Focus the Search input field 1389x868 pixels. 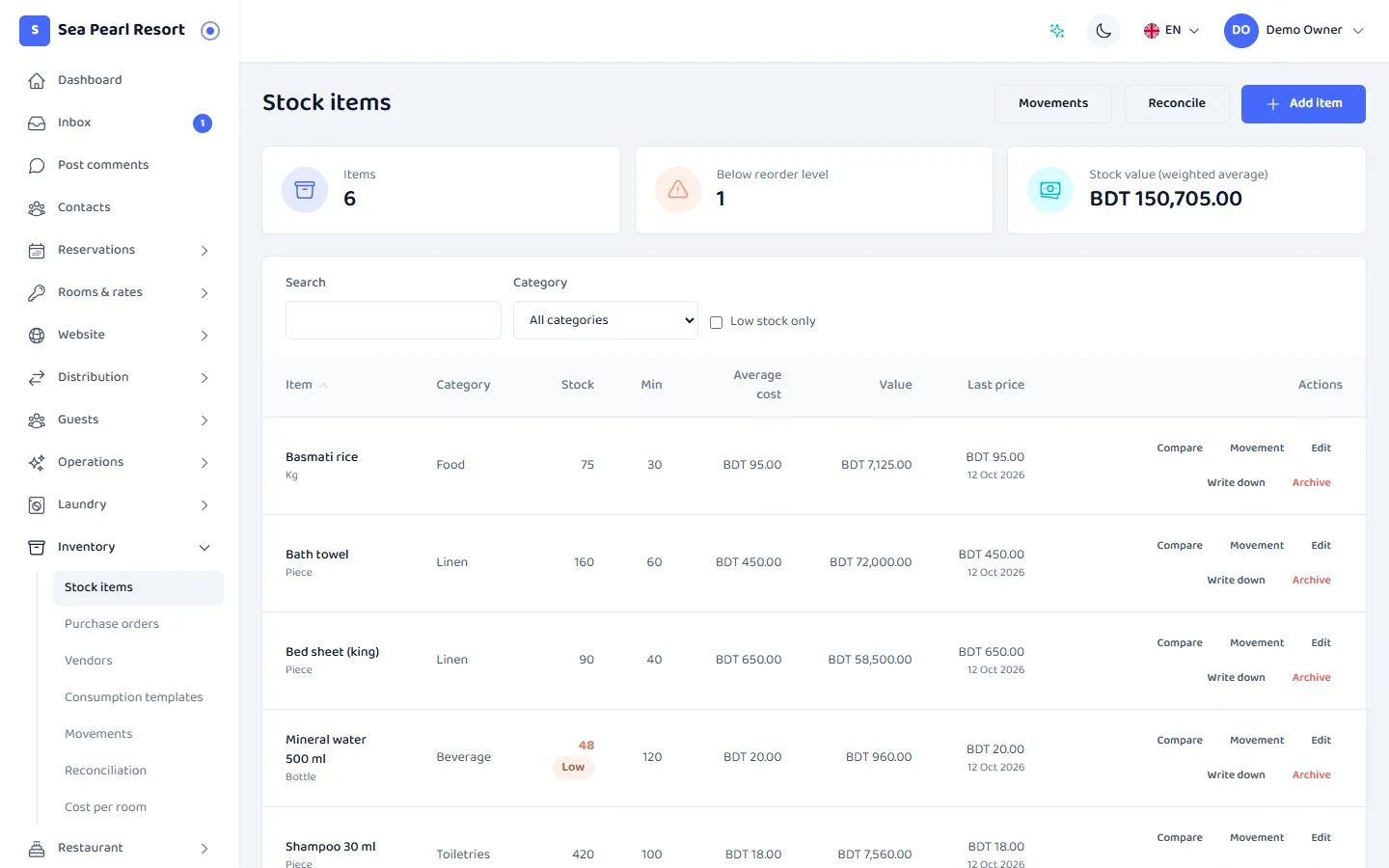(x=394, y=320)
